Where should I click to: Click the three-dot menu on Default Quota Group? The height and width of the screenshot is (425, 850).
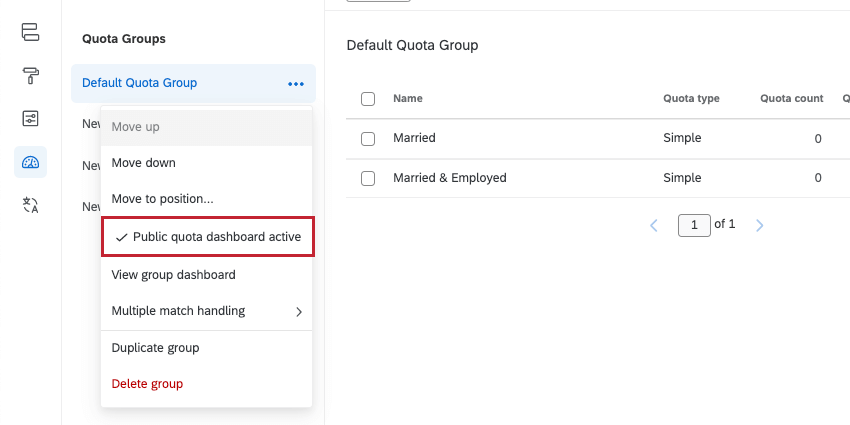click(x=296, y=84)
